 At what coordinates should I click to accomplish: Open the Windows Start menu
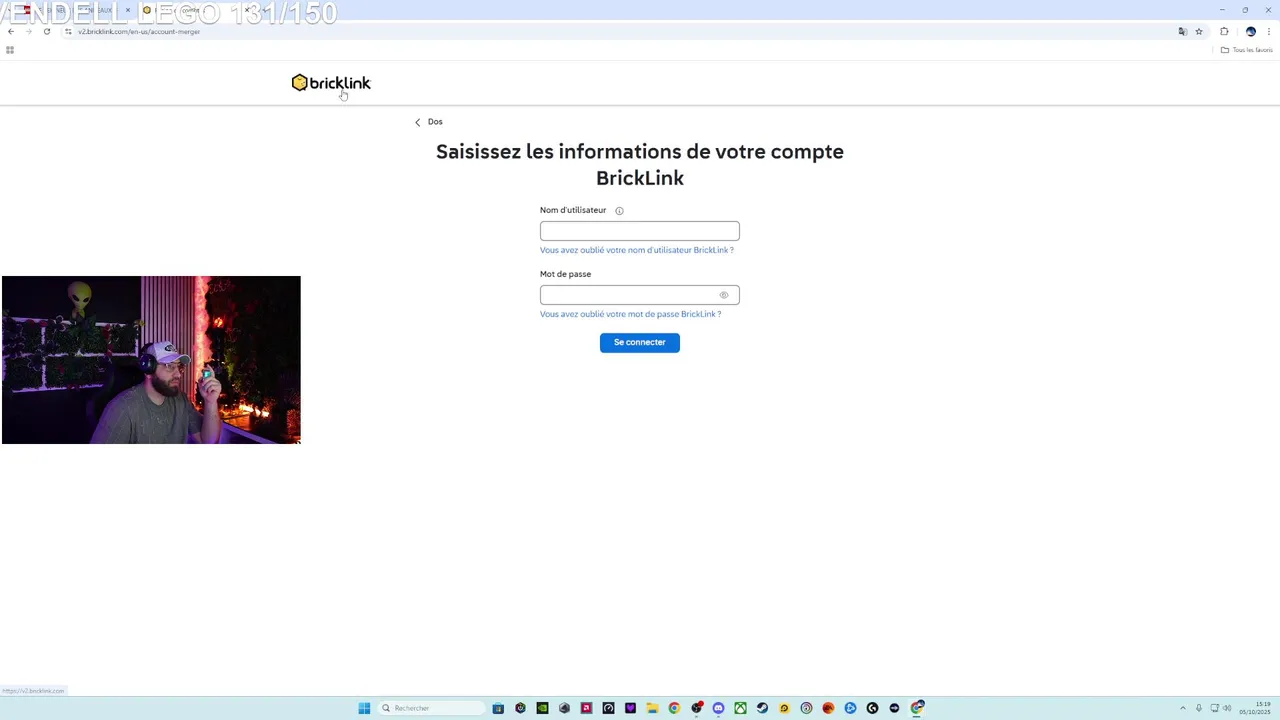(364, 708)
